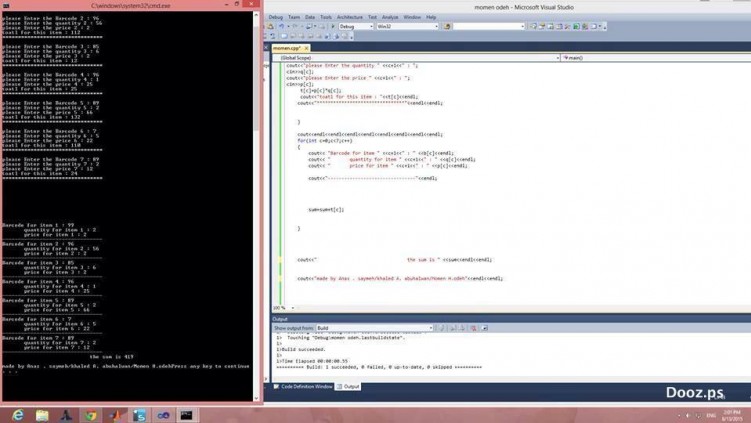Open the empty find combo box
751x423 pixels.
point(489,26)
